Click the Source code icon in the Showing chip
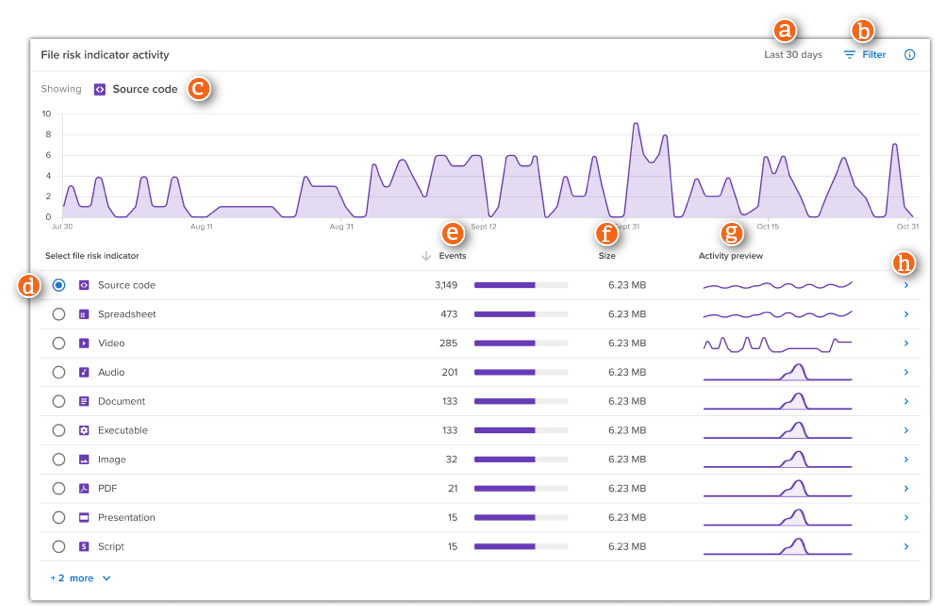The image size is (935, 606). [100, 88]
